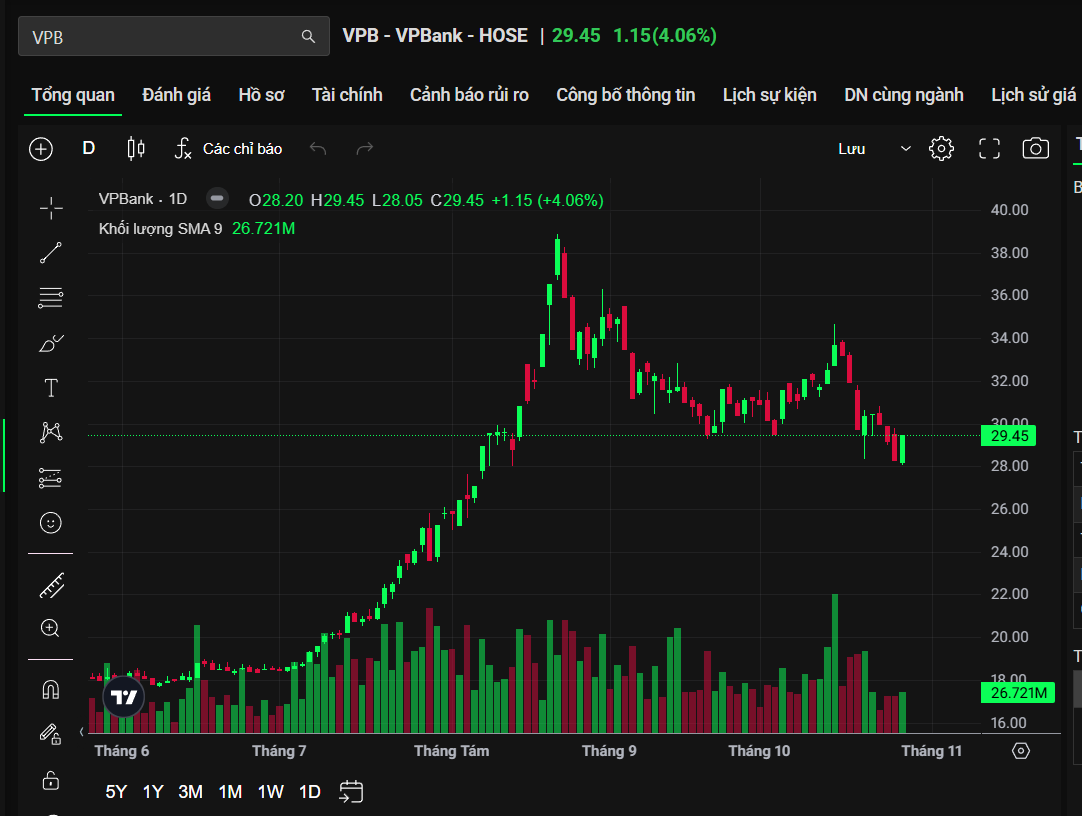Open the emoji sticker tool
The image size is (1082, 816).
[51, 523]
